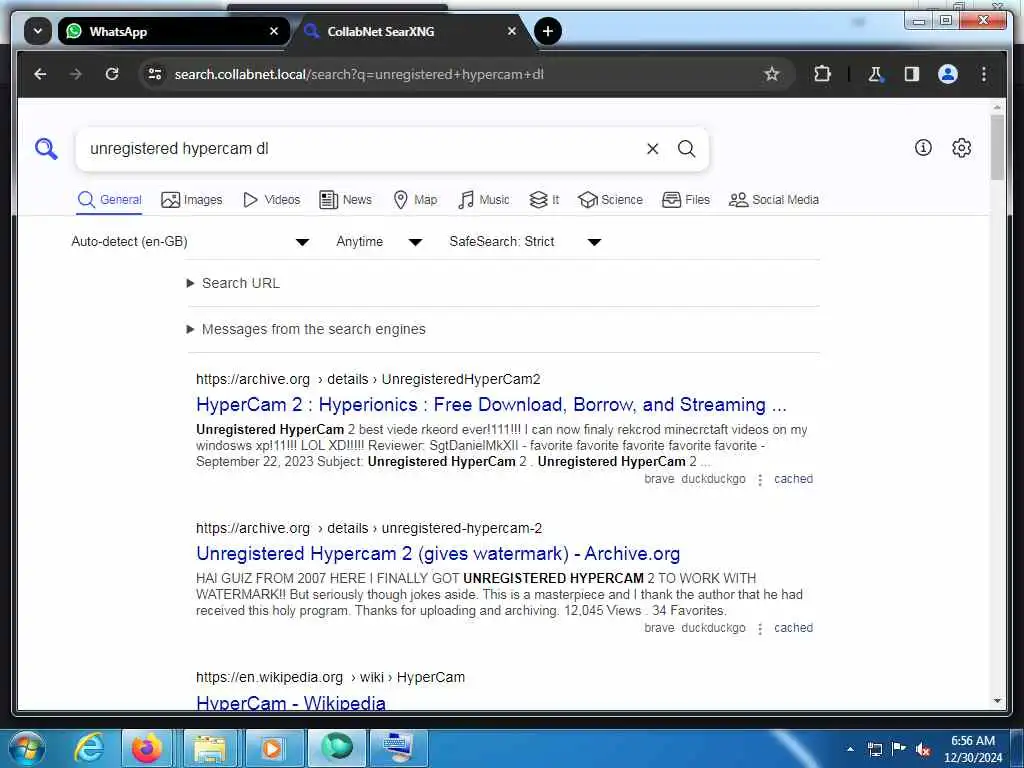
Task: Open HyperCam 2 Hyperionics result link
Action: 491,405
